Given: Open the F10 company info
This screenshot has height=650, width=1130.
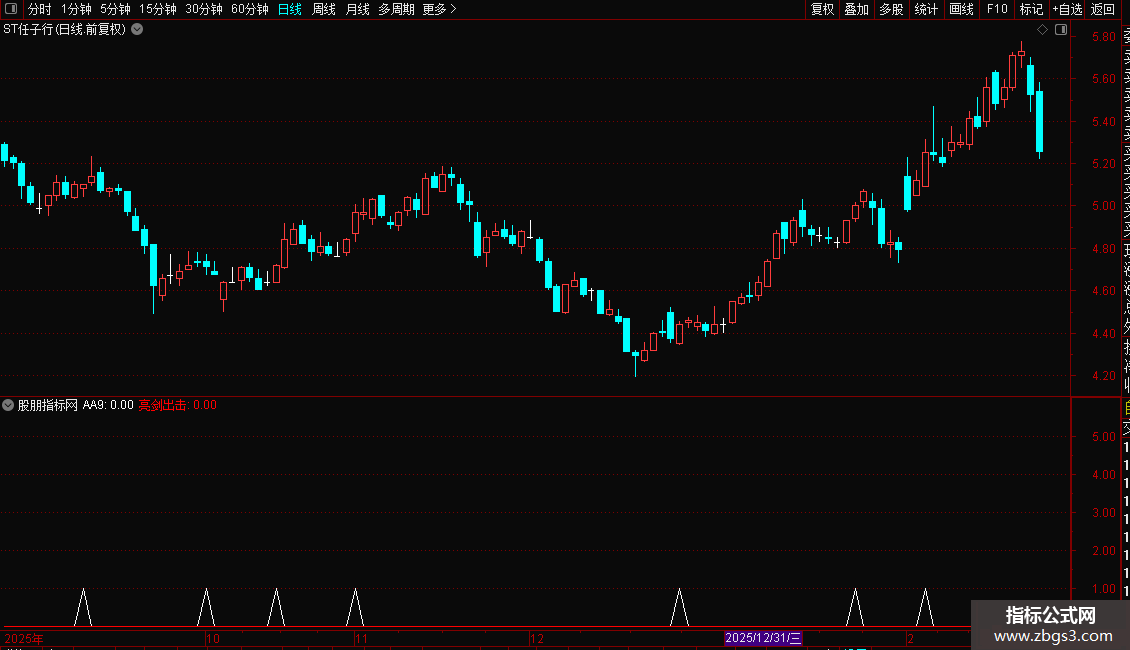Looking at the screenshot, I should (997, 9).
